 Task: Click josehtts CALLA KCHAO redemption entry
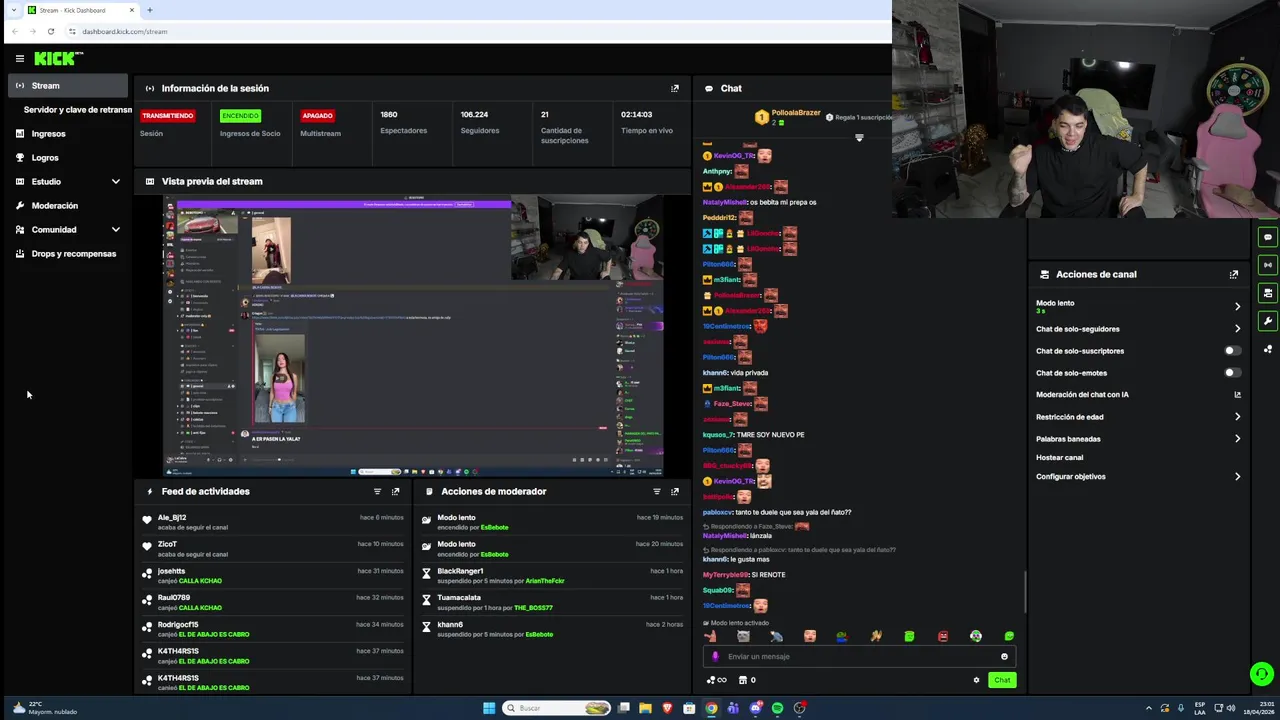click(x=273, y=576)
